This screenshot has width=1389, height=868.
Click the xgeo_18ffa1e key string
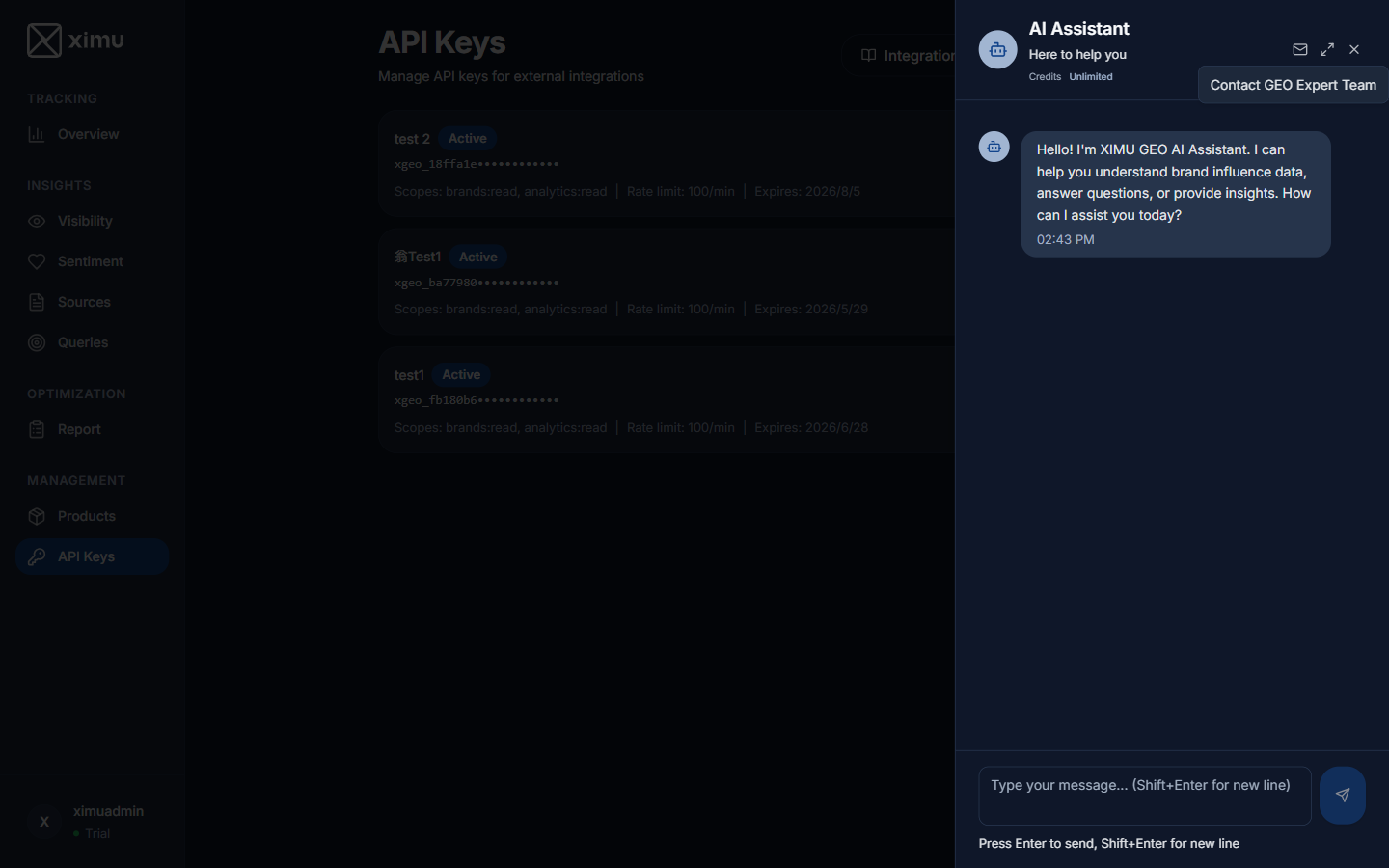[x=477, y=164]
